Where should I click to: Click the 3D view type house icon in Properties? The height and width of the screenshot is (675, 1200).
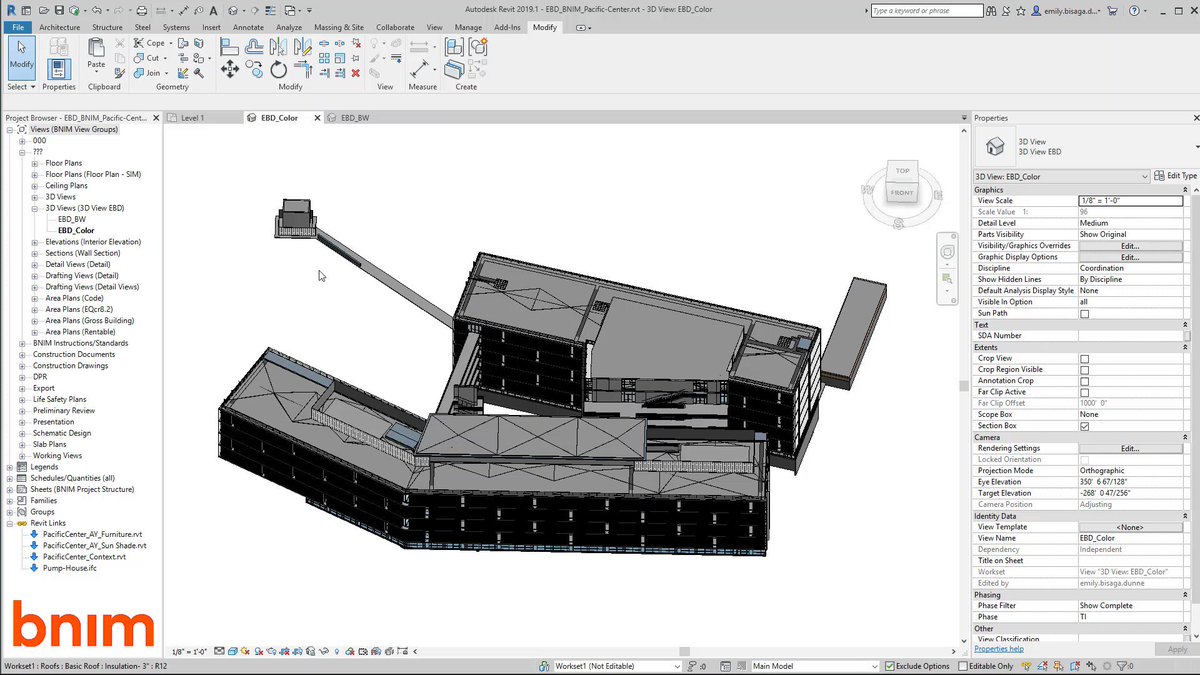click(x=995, y=147)
